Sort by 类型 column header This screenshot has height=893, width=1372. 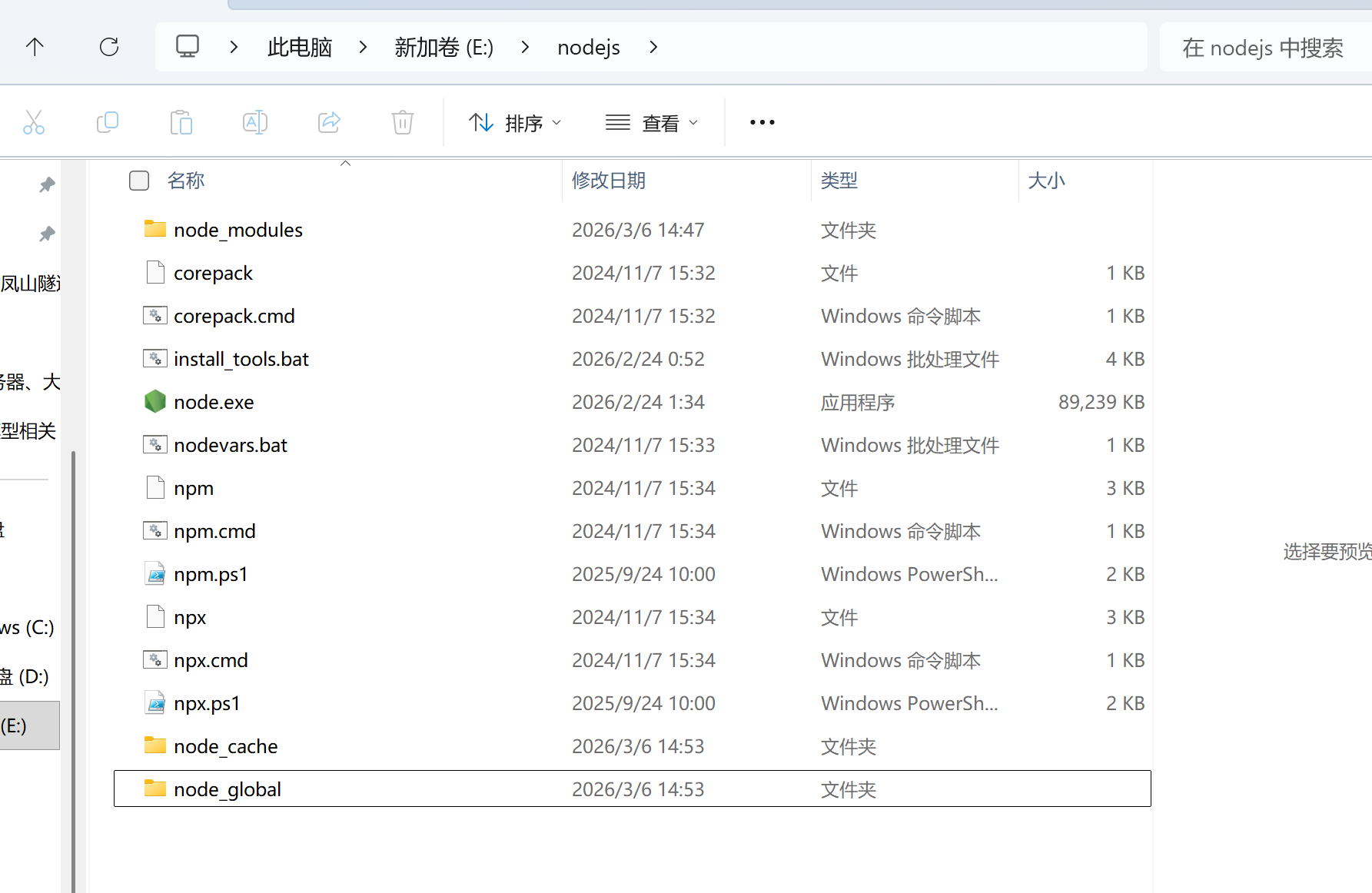839,181
